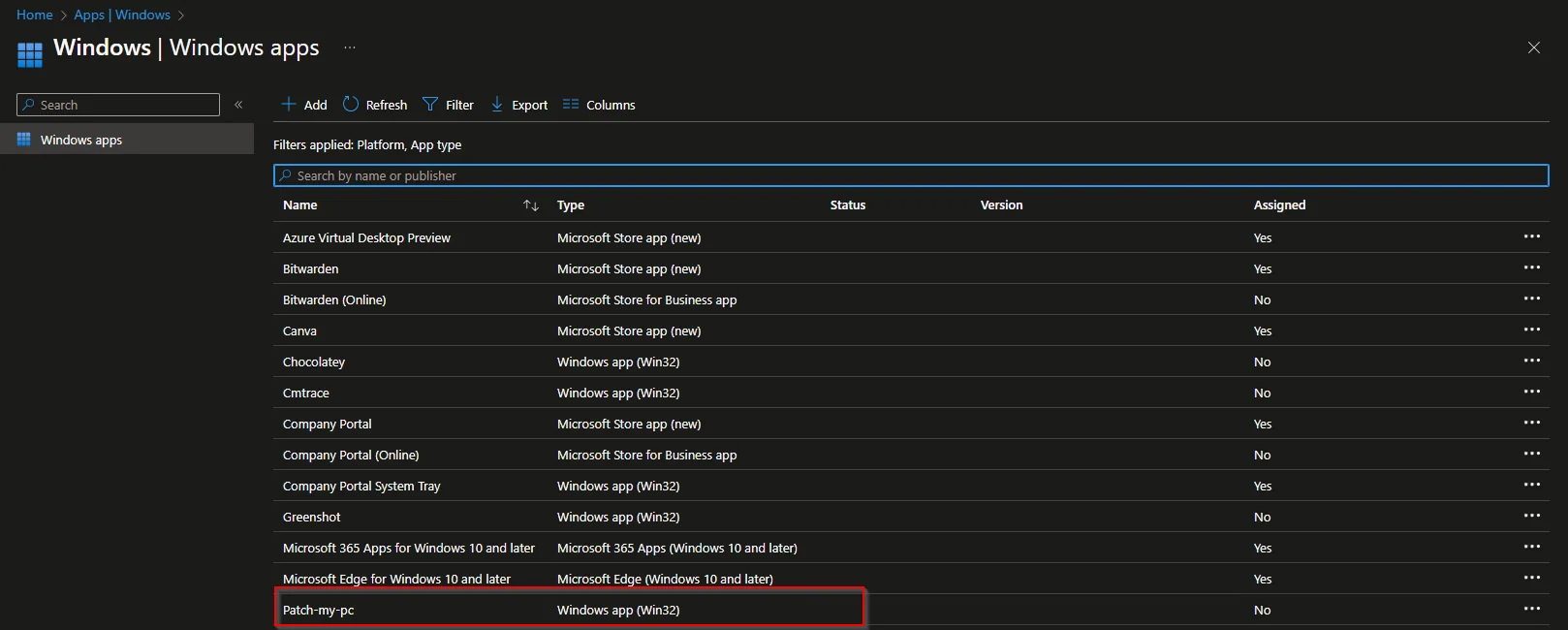Sort the list by Name column arrows
Image resolution: width=1568 pixels, height=630 pixels.
click(x=531, y=205)
